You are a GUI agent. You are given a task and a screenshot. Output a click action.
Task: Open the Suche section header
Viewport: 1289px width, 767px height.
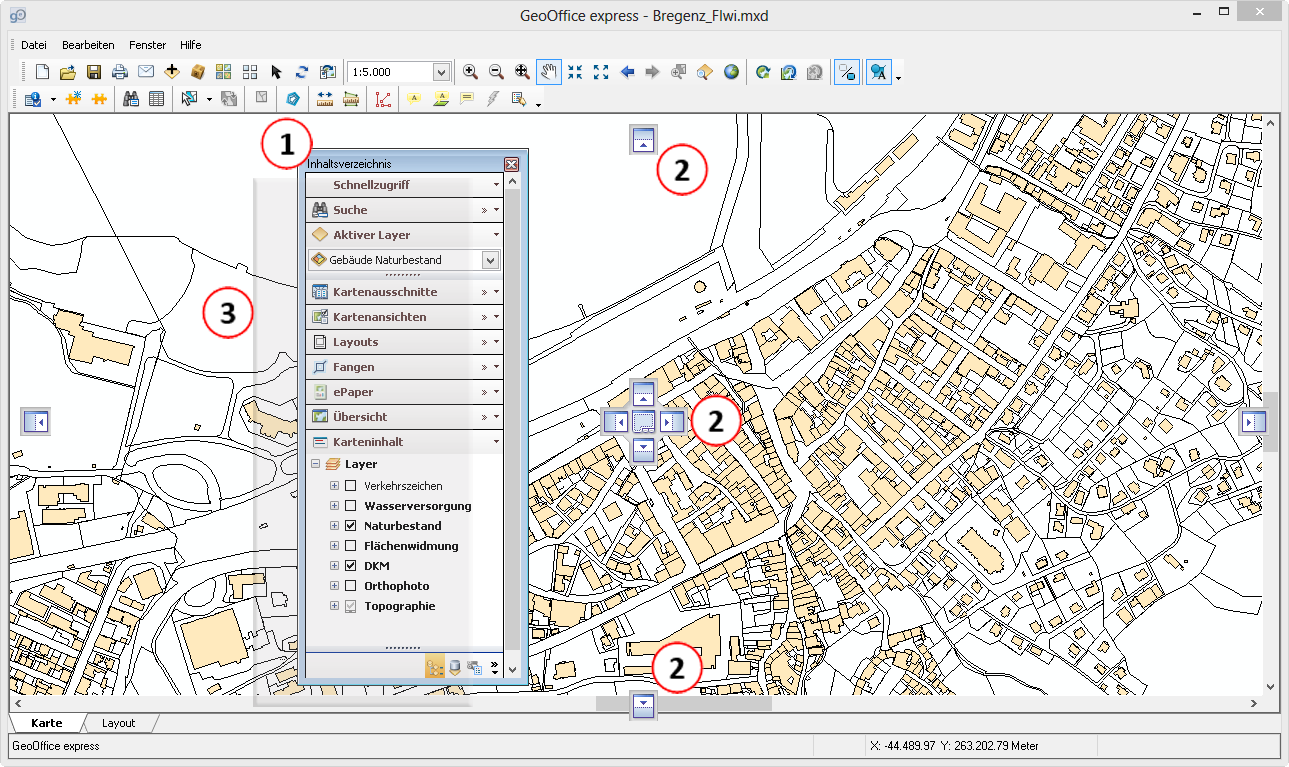[350, 210]
